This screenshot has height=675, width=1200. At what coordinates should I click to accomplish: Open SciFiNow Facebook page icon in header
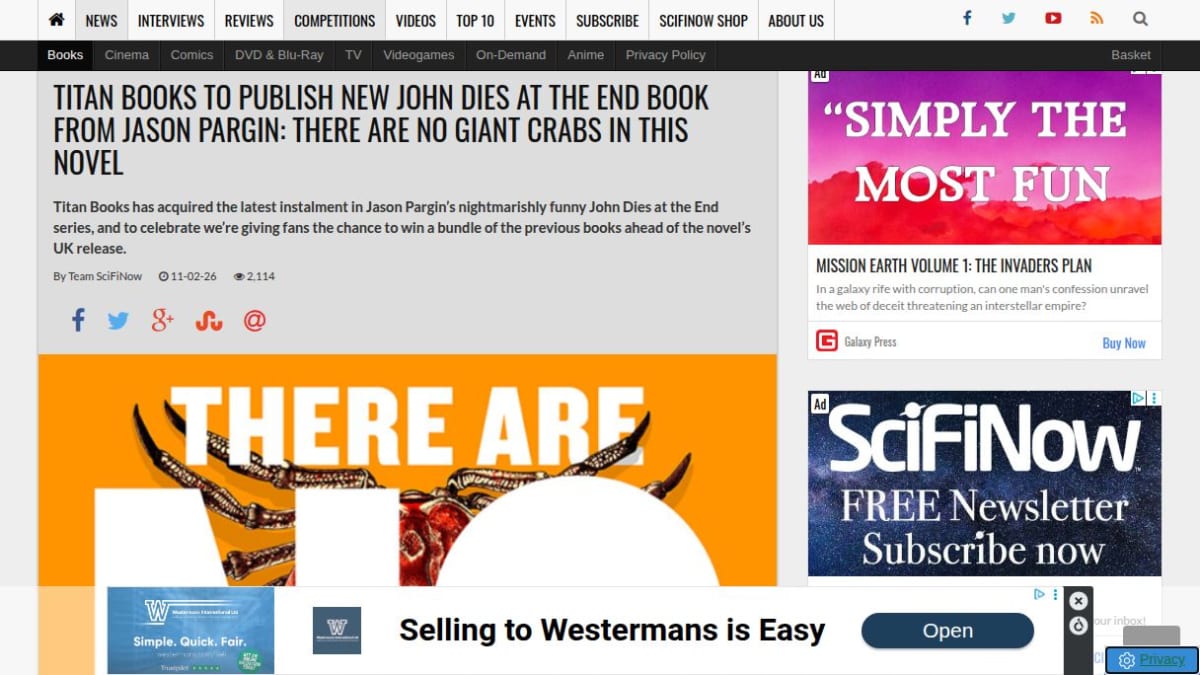click(967, 19)
